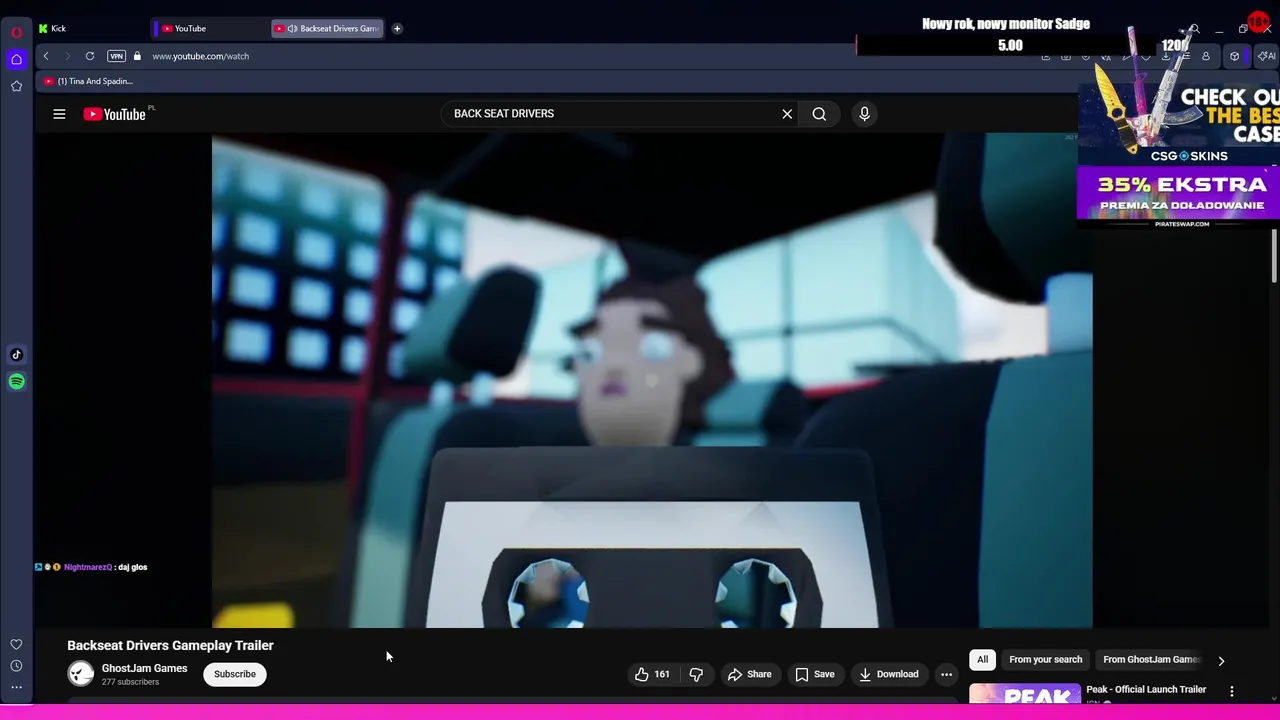The image size is (1280, 720).
Task: Start voice search with the microphone
Action: pos(864,114)
